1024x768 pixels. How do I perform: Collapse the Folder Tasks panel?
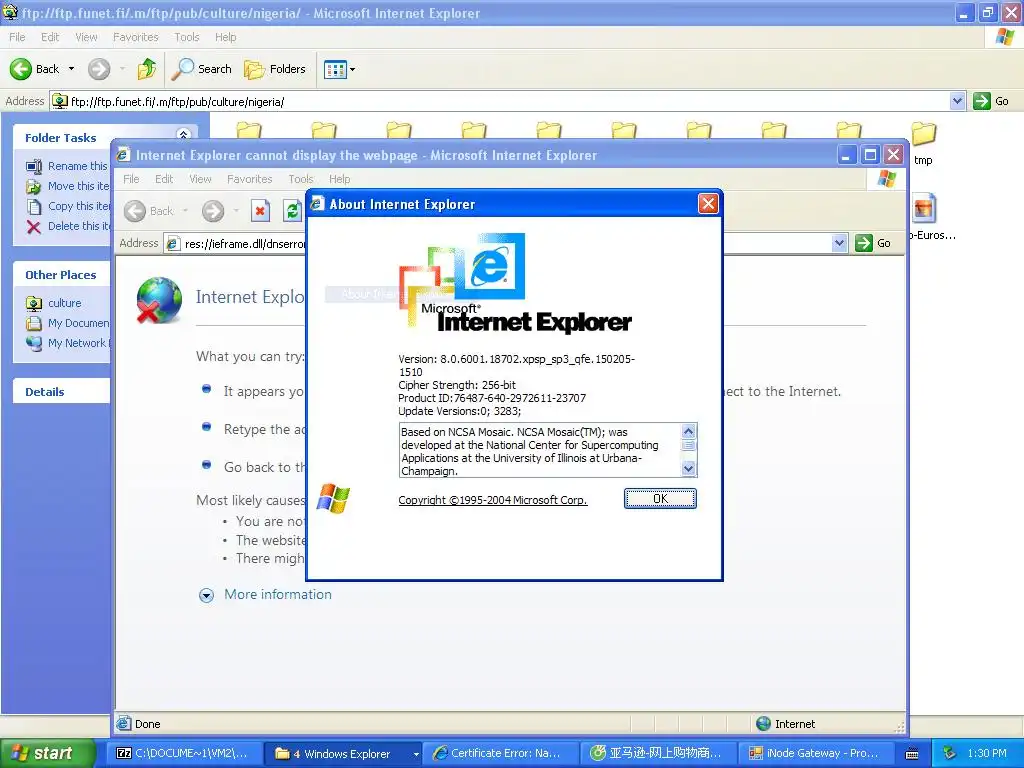184,135
